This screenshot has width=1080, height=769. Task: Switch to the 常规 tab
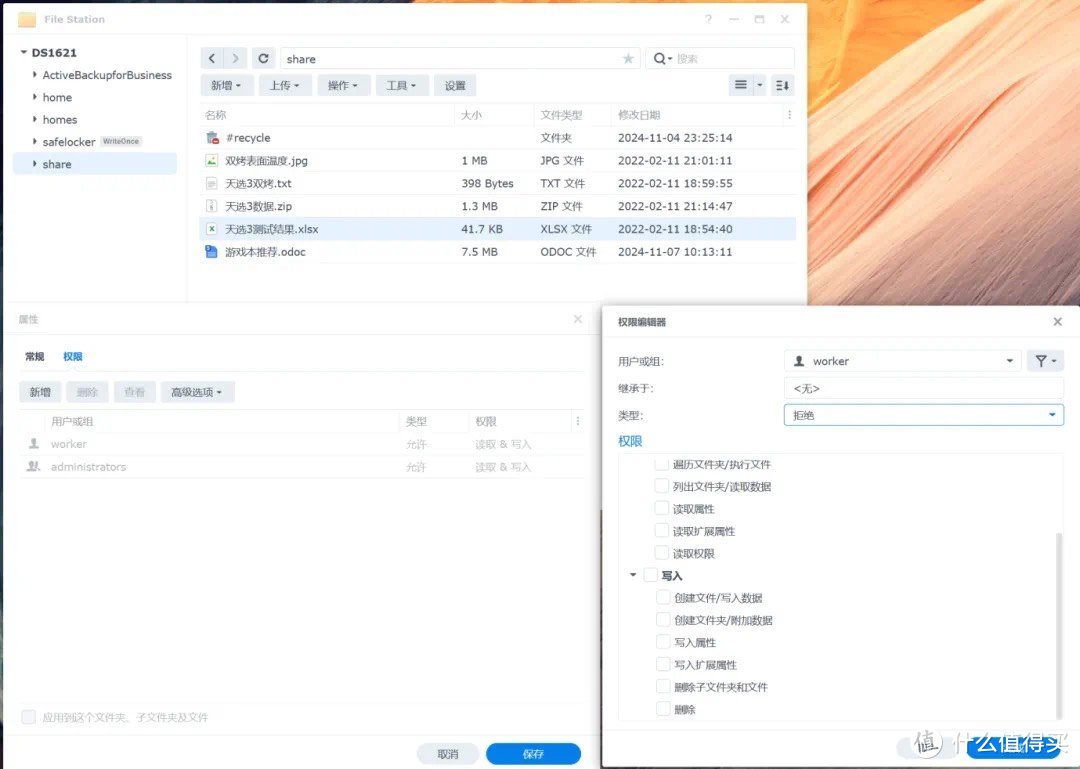click(34, 356)
